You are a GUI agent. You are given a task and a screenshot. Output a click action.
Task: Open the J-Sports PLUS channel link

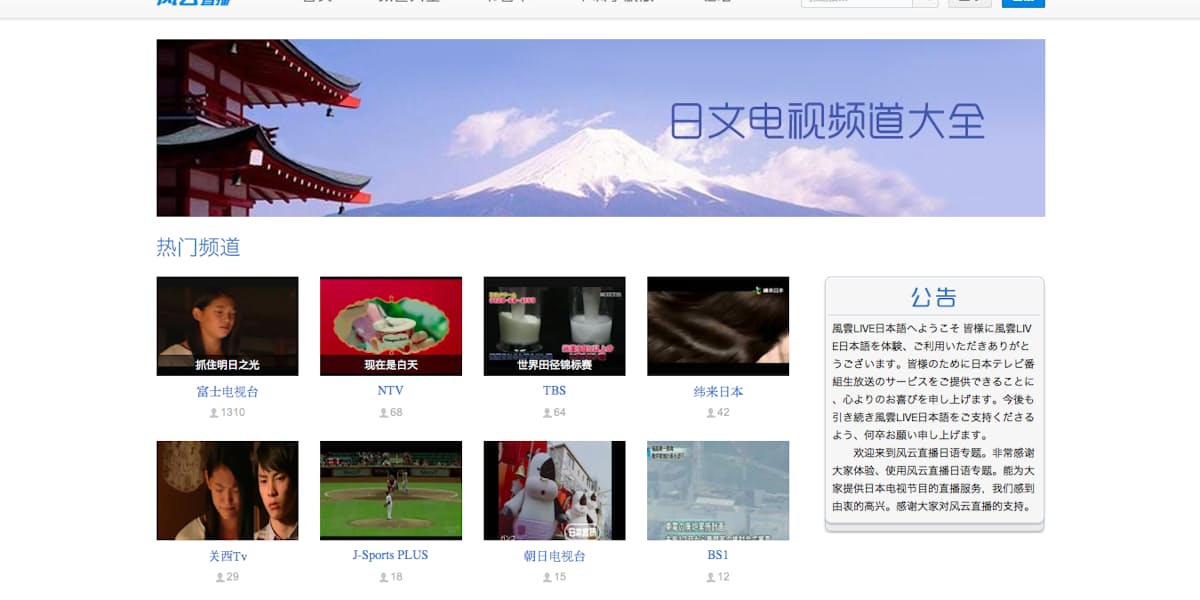click(x=391, y=555)
